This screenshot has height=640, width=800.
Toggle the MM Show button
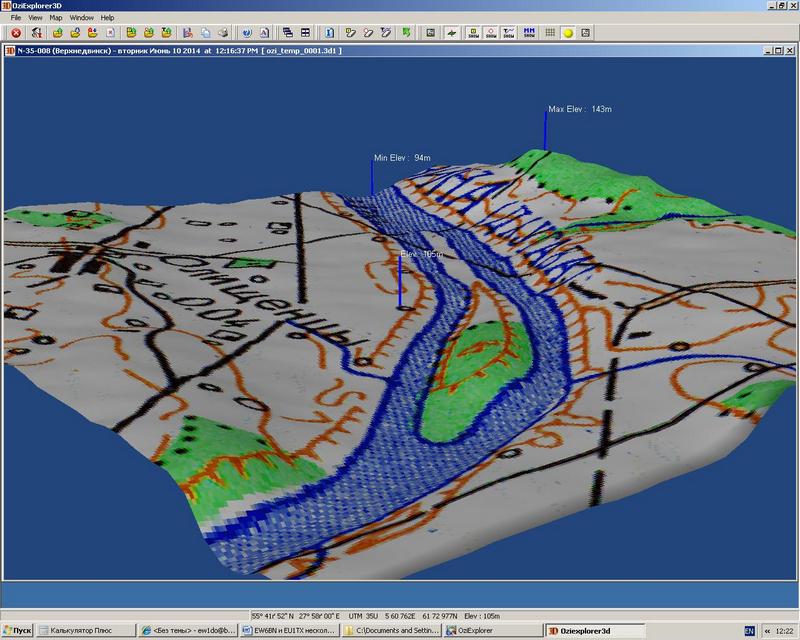click(529, 33)
